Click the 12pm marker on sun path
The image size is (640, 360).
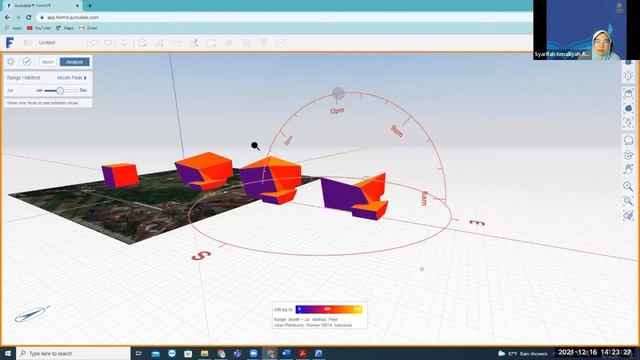(x=337, y=111)
